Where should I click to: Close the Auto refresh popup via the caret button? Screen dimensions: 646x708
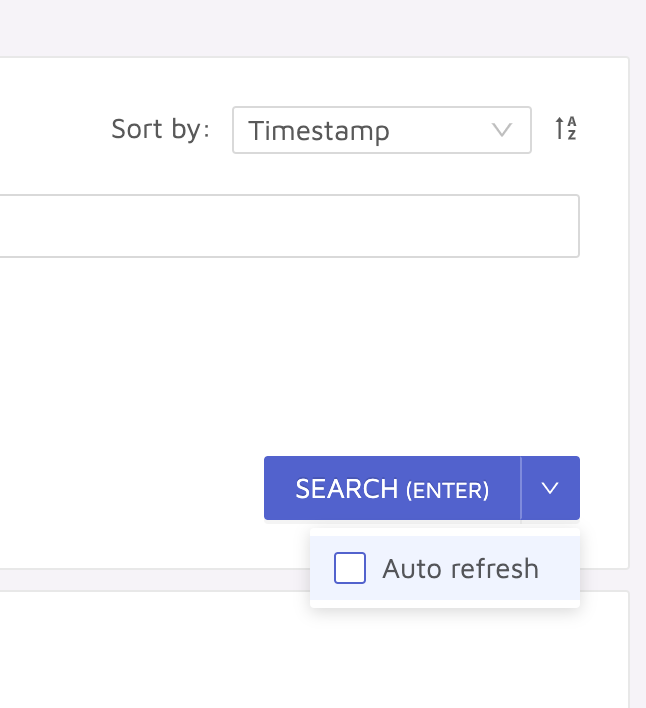550,488
